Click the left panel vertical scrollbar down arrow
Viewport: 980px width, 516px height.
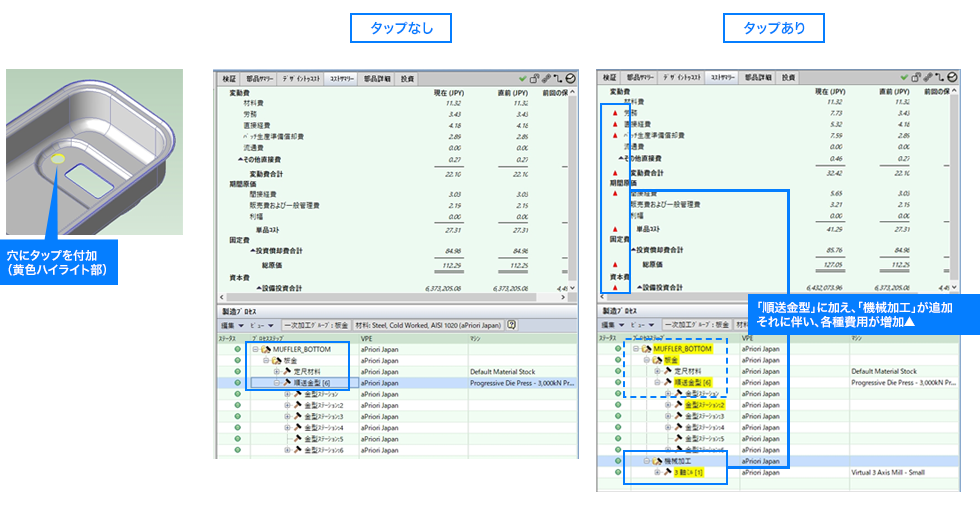[x=571, y=288]
